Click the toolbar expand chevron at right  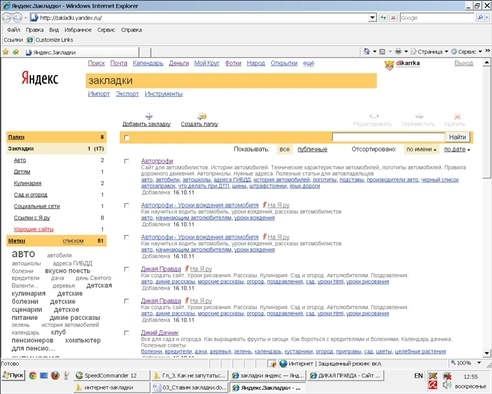pyautogui.click(x=487, y=51)
